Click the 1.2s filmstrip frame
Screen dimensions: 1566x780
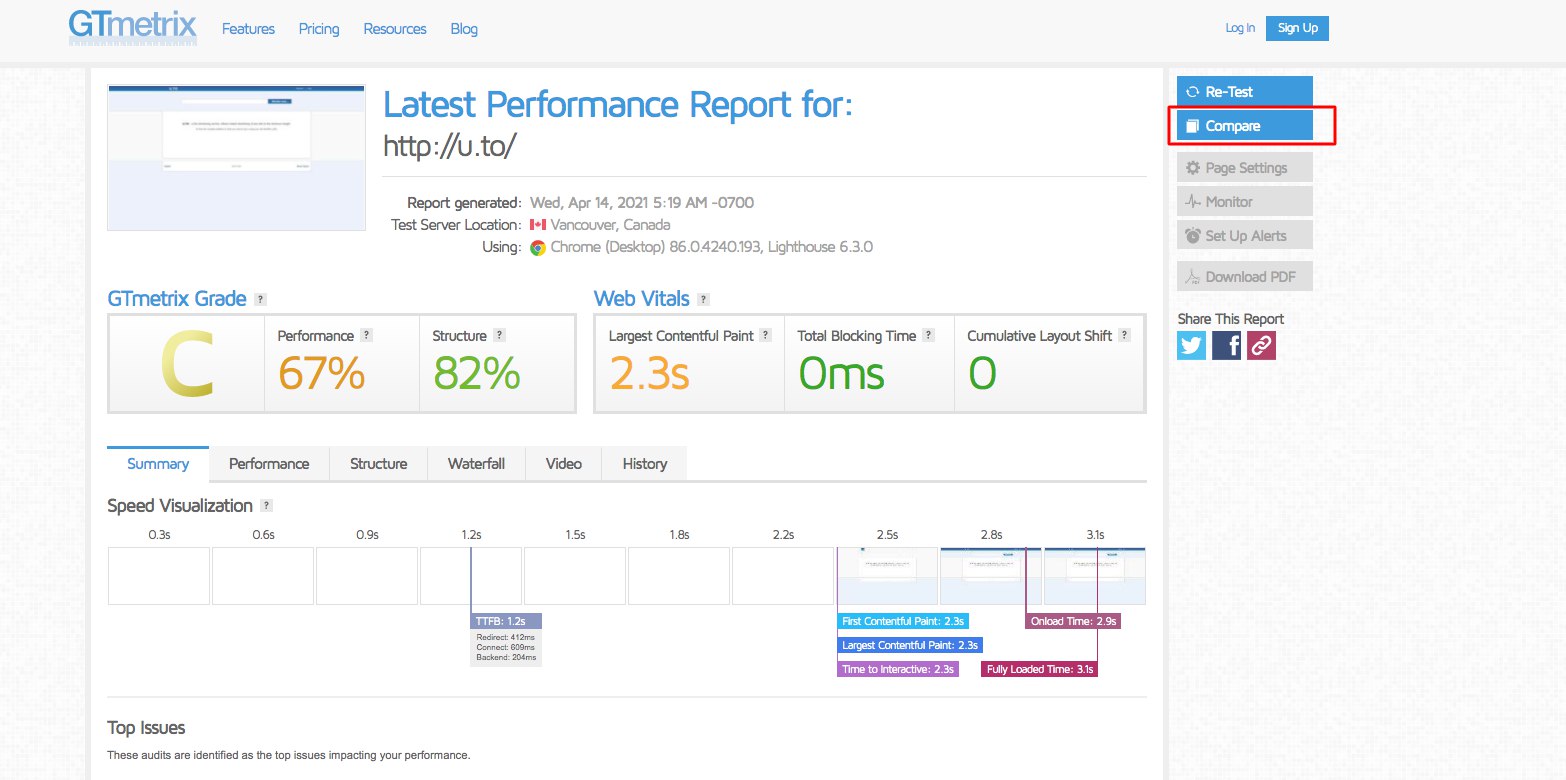[x=471, y=576]
